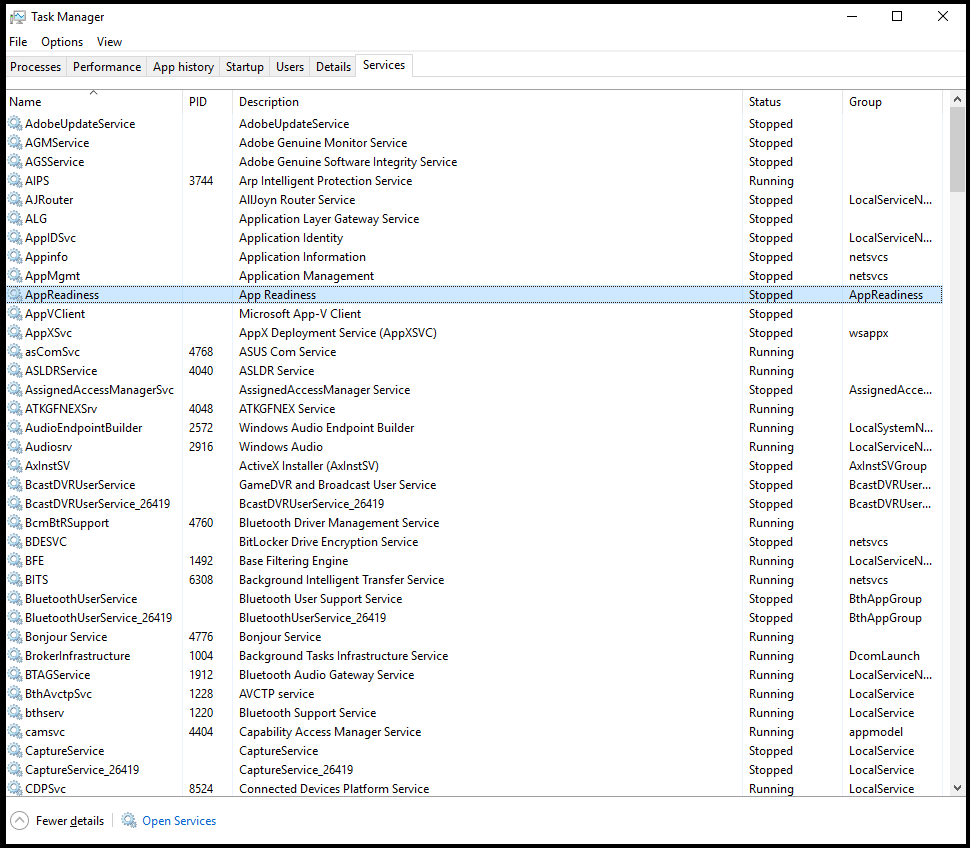Viewport: 970px width, 848px height.
Task: Click the Task Manager icon in the title bar
Action: pyautogui.click(x=18, y=16)
